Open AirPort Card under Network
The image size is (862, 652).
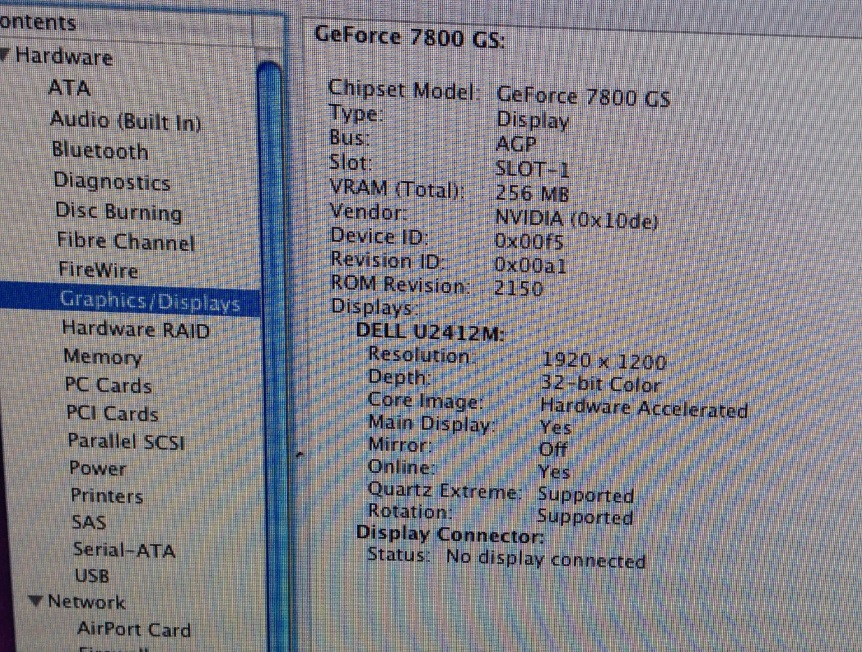click(x=134, y=628)
